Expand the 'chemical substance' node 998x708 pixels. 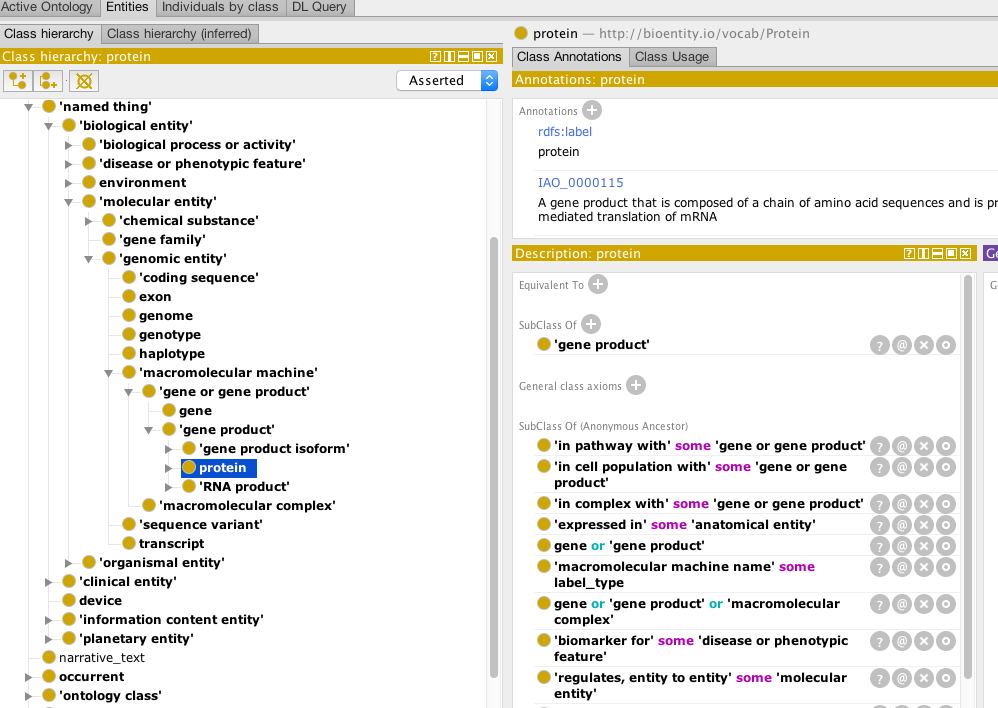88,221
